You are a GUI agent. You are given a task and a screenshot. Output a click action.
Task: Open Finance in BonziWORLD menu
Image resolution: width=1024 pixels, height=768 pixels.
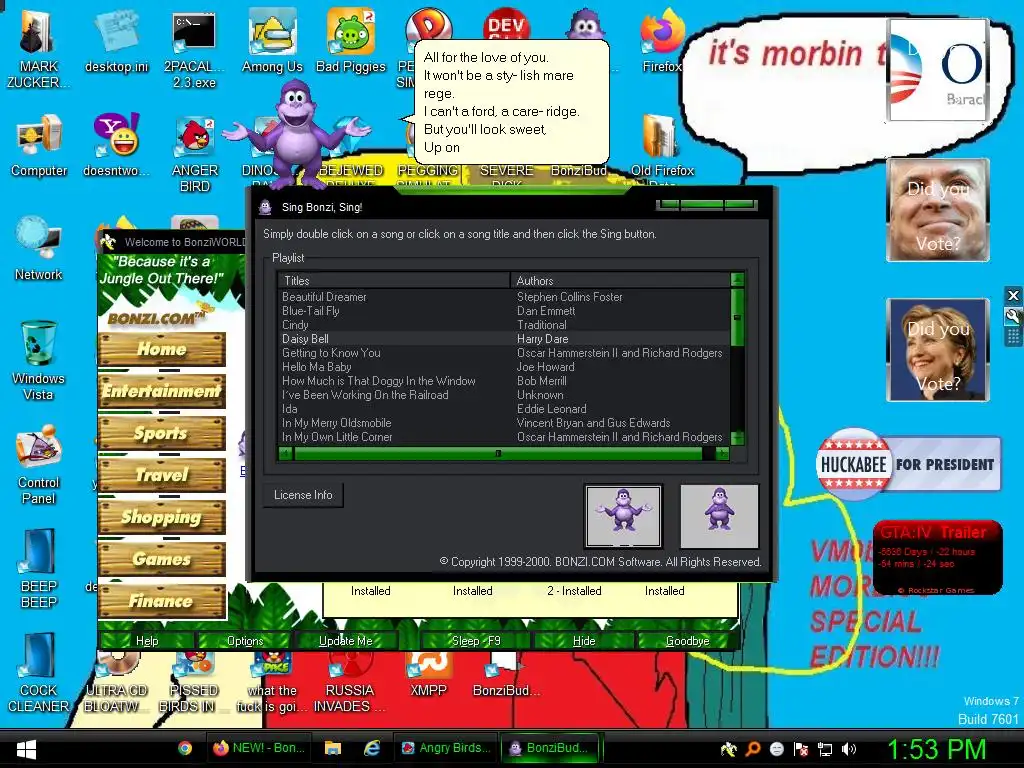pos(162,601)
